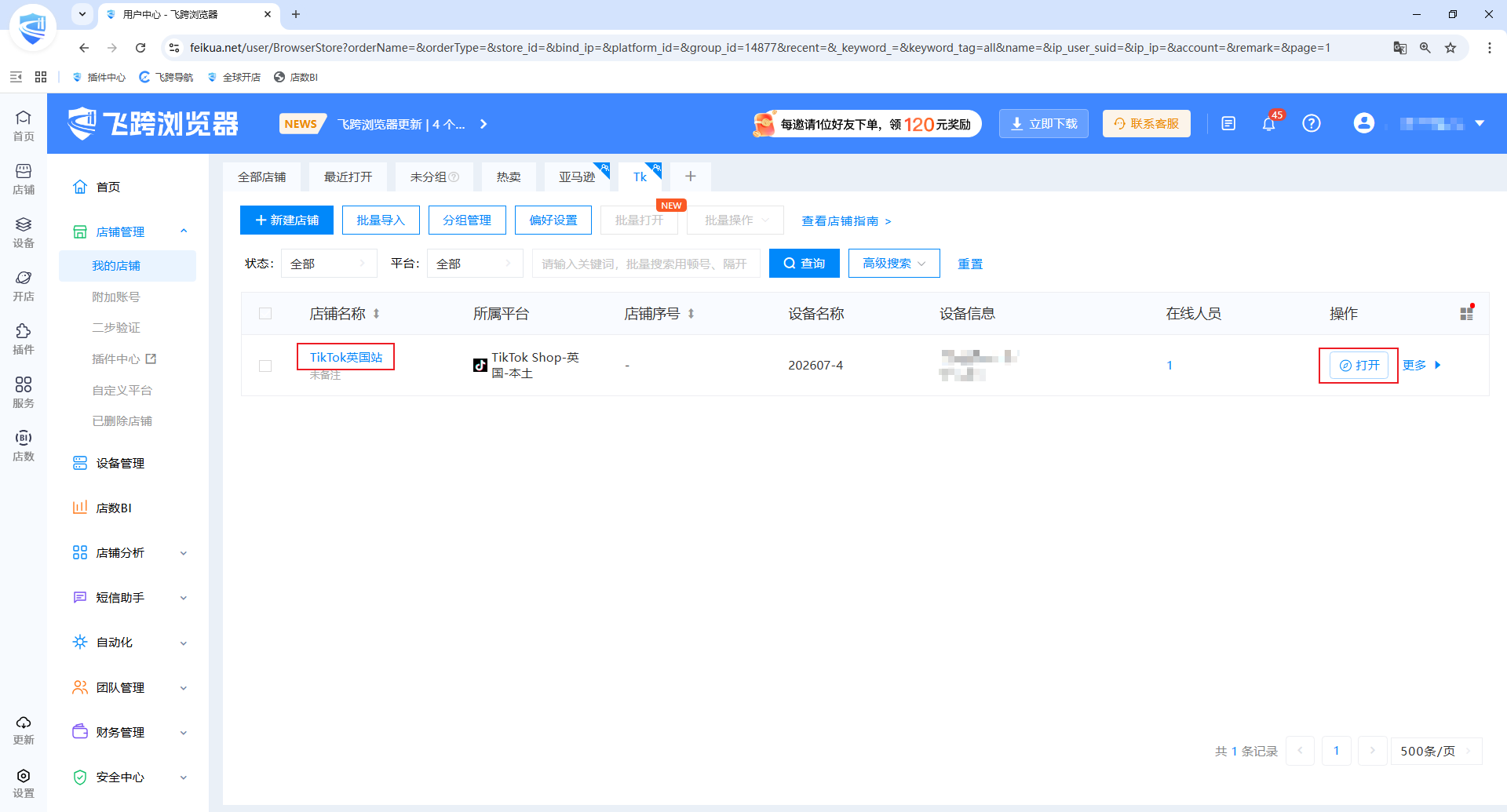
Task: Click the 立即下载 button
Action: (1044, 124)
